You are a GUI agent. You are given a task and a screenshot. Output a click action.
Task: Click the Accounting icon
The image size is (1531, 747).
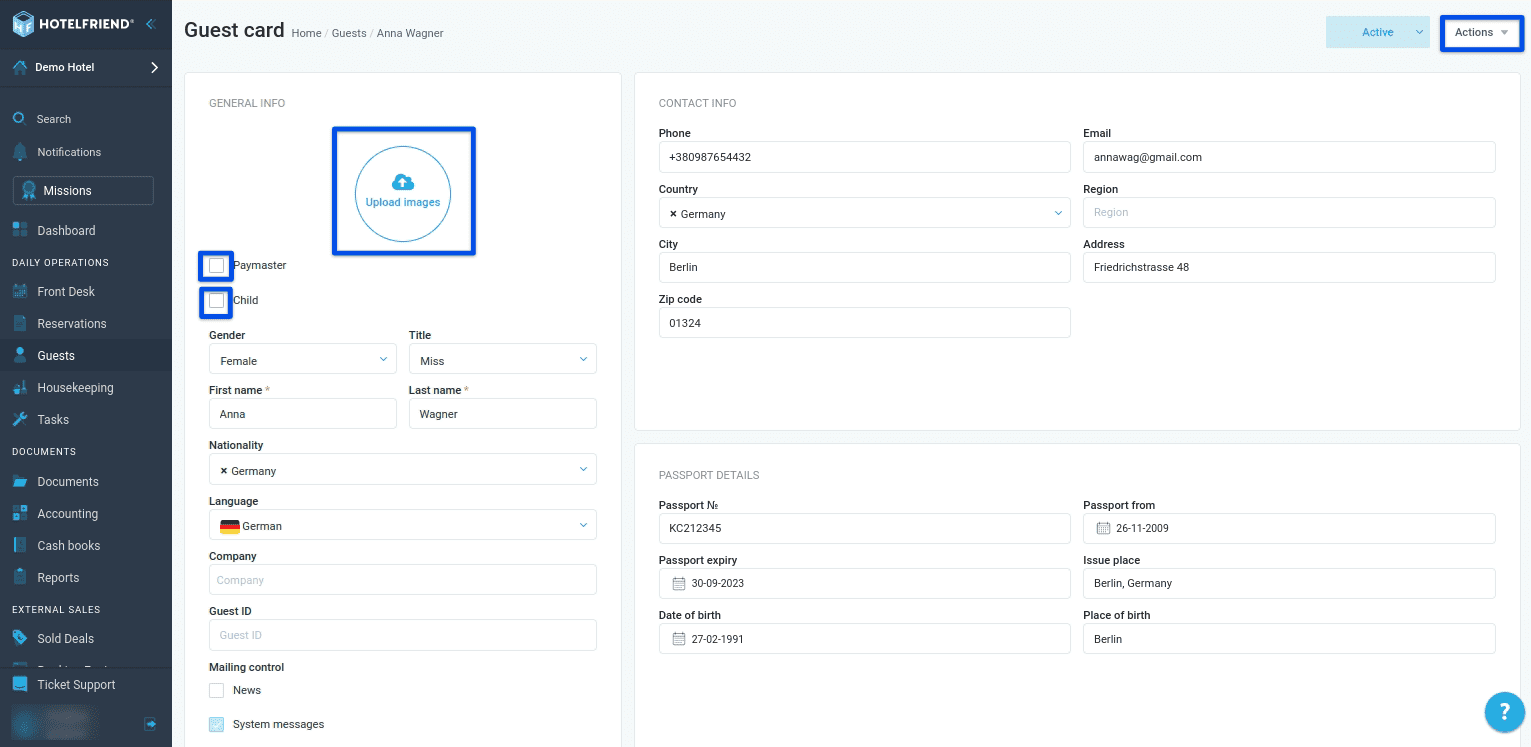(x=20, y=513)
